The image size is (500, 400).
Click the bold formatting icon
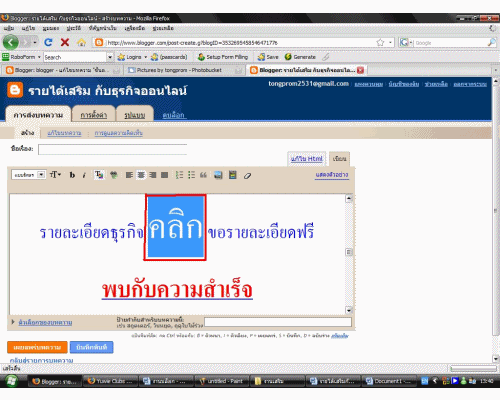point(72,175)
